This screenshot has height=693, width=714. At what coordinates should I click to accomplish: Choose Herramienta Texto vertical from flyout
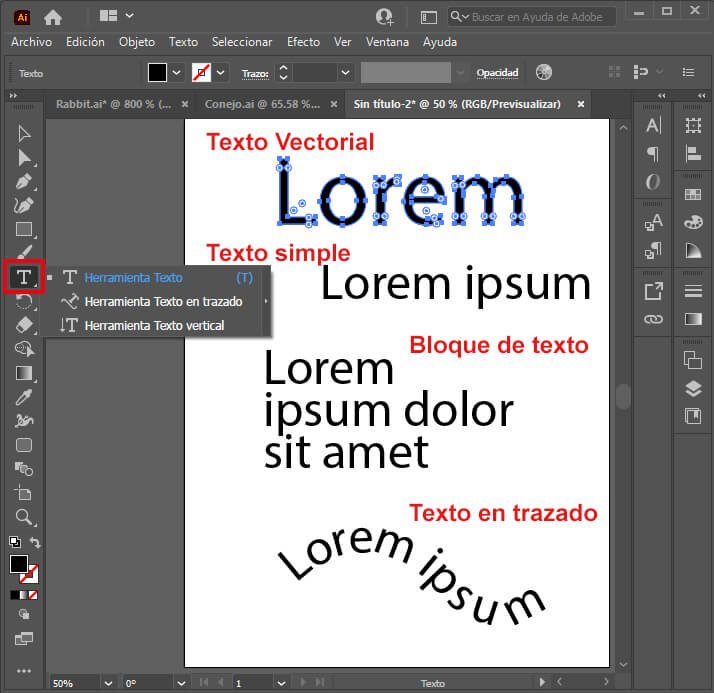154,326
